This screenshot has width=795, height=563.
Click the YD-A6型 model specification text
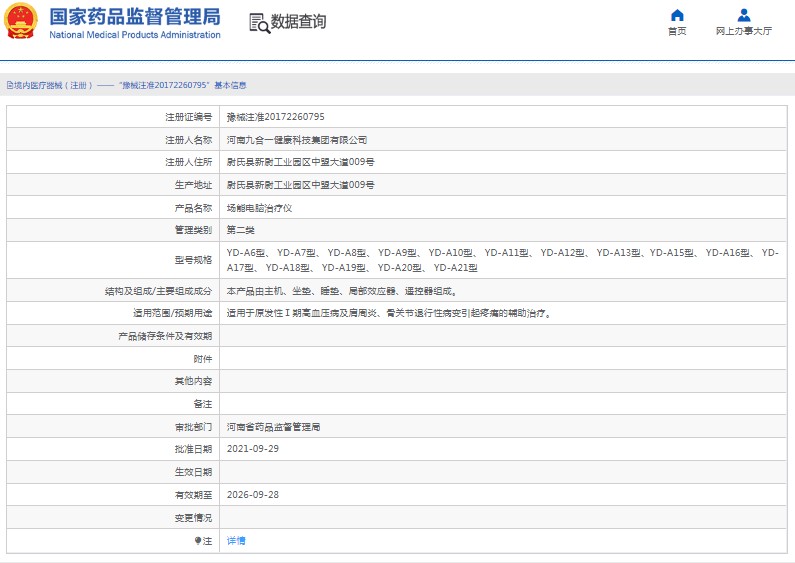[x=246, y=253]
